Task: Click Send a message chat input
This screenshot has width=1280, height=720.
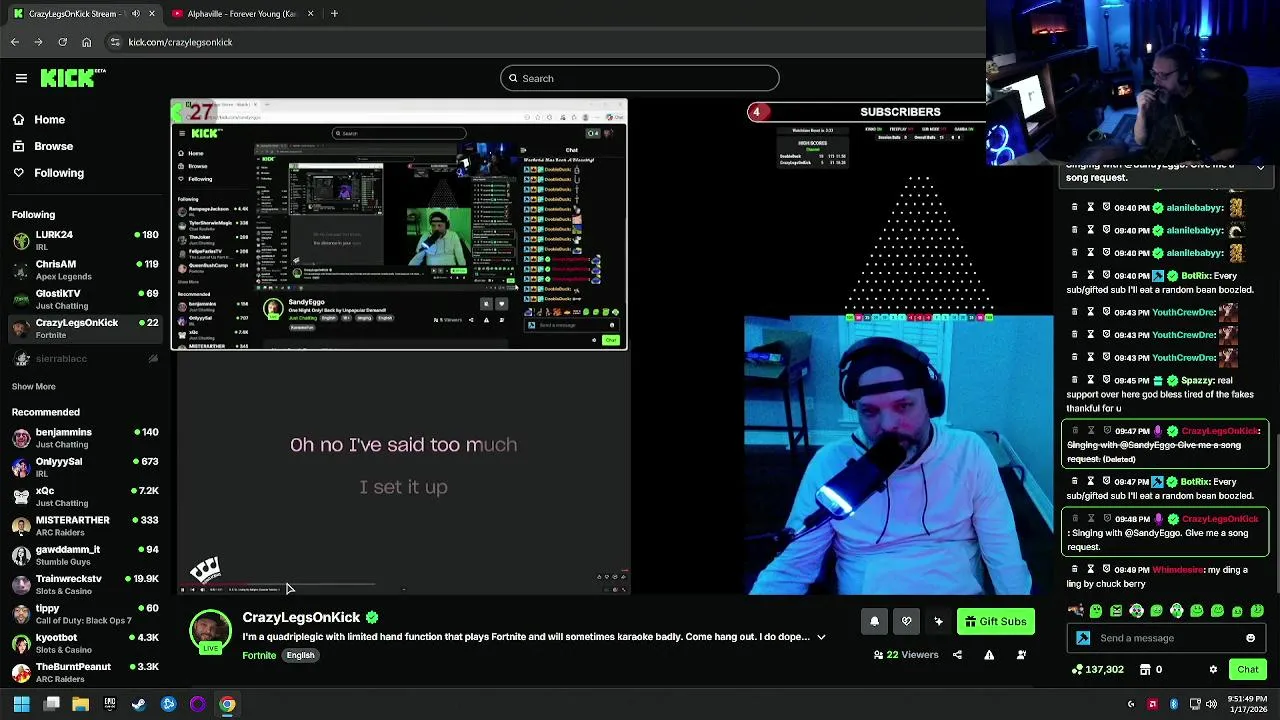Action: [x=1168, y=638]
